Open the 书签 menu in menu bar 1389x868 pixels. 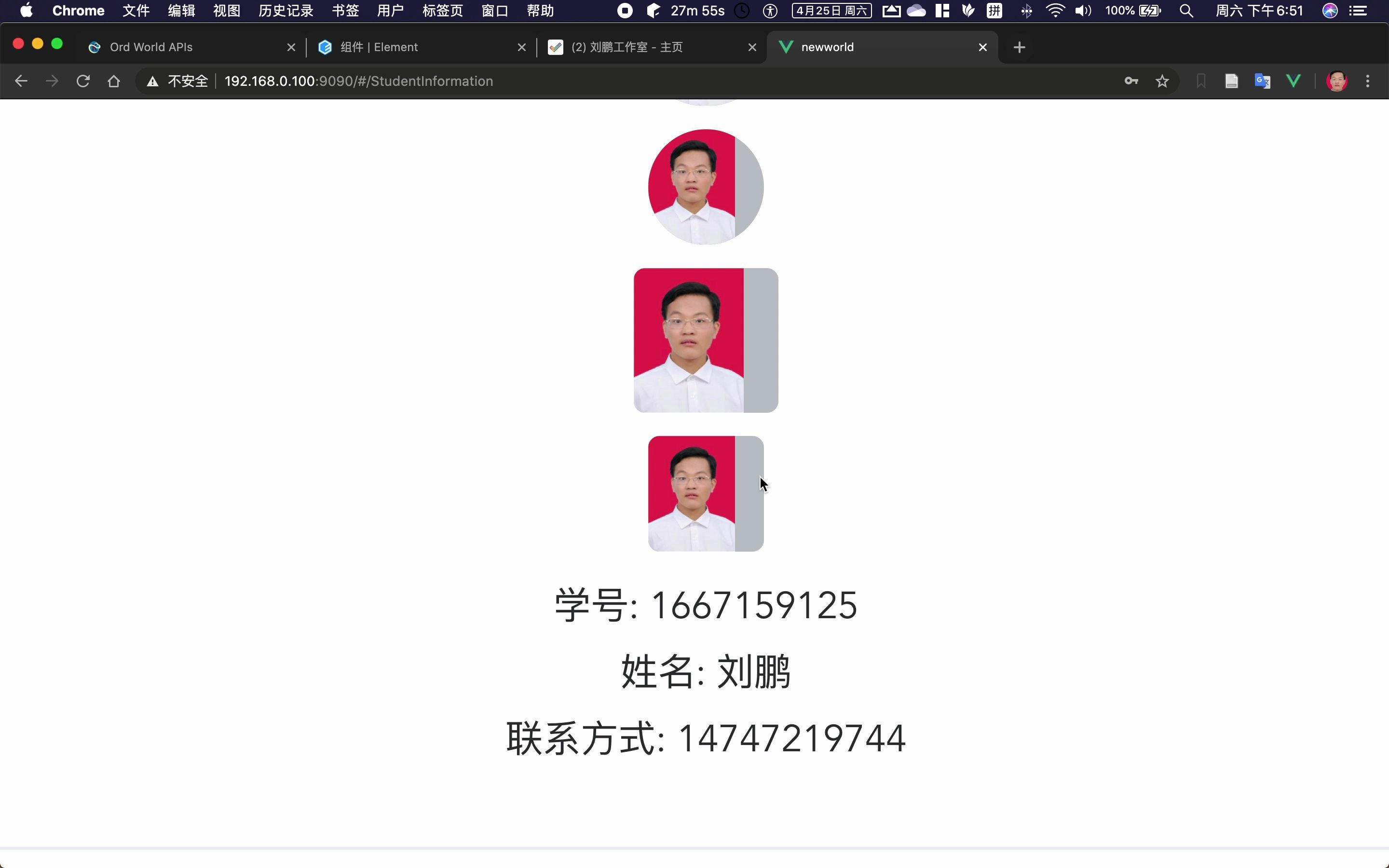pos(344,10)
